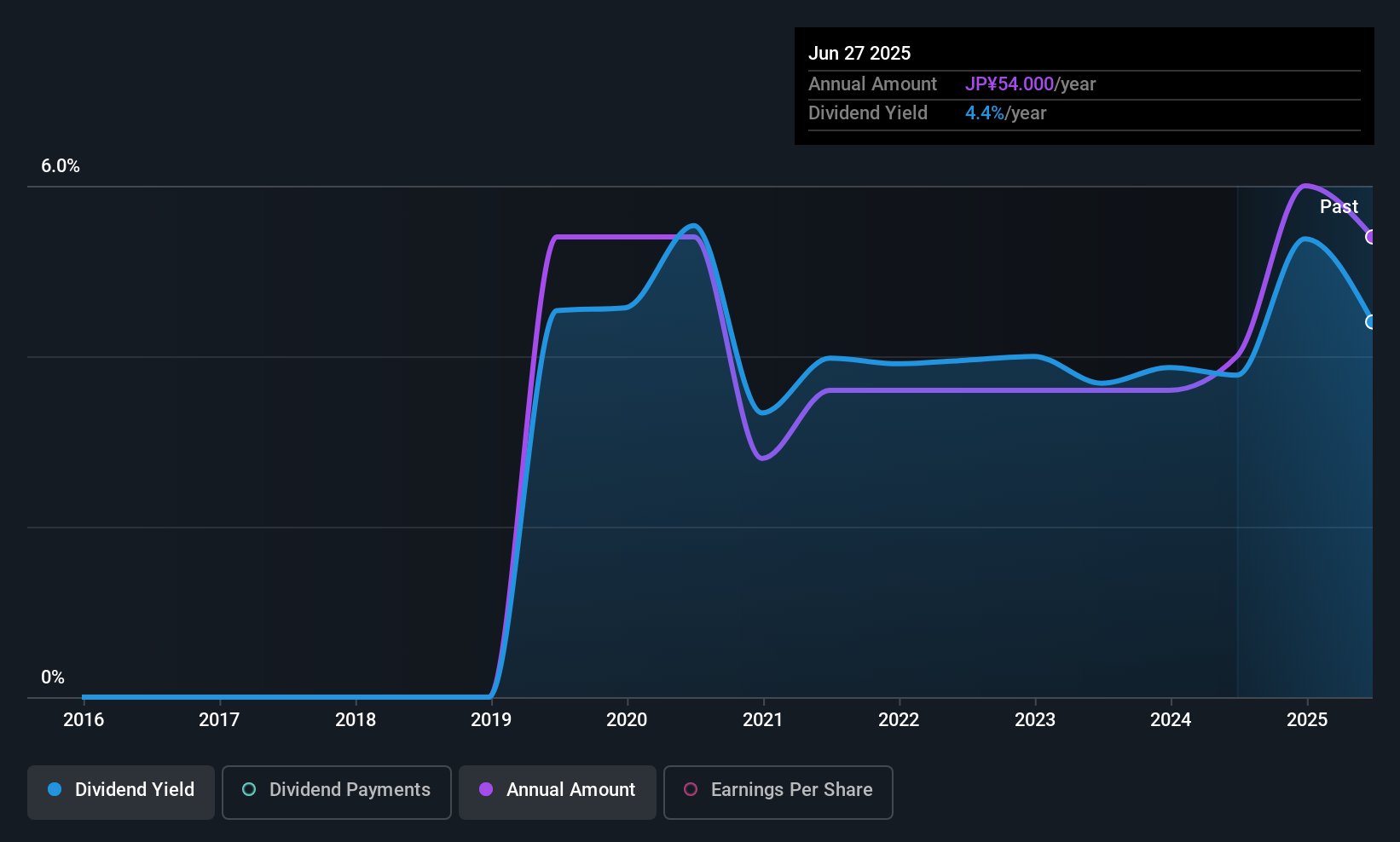1400x842 pixels.
Task: Click the blue dot in Dividend Yield legend
Action: point(54,790)
